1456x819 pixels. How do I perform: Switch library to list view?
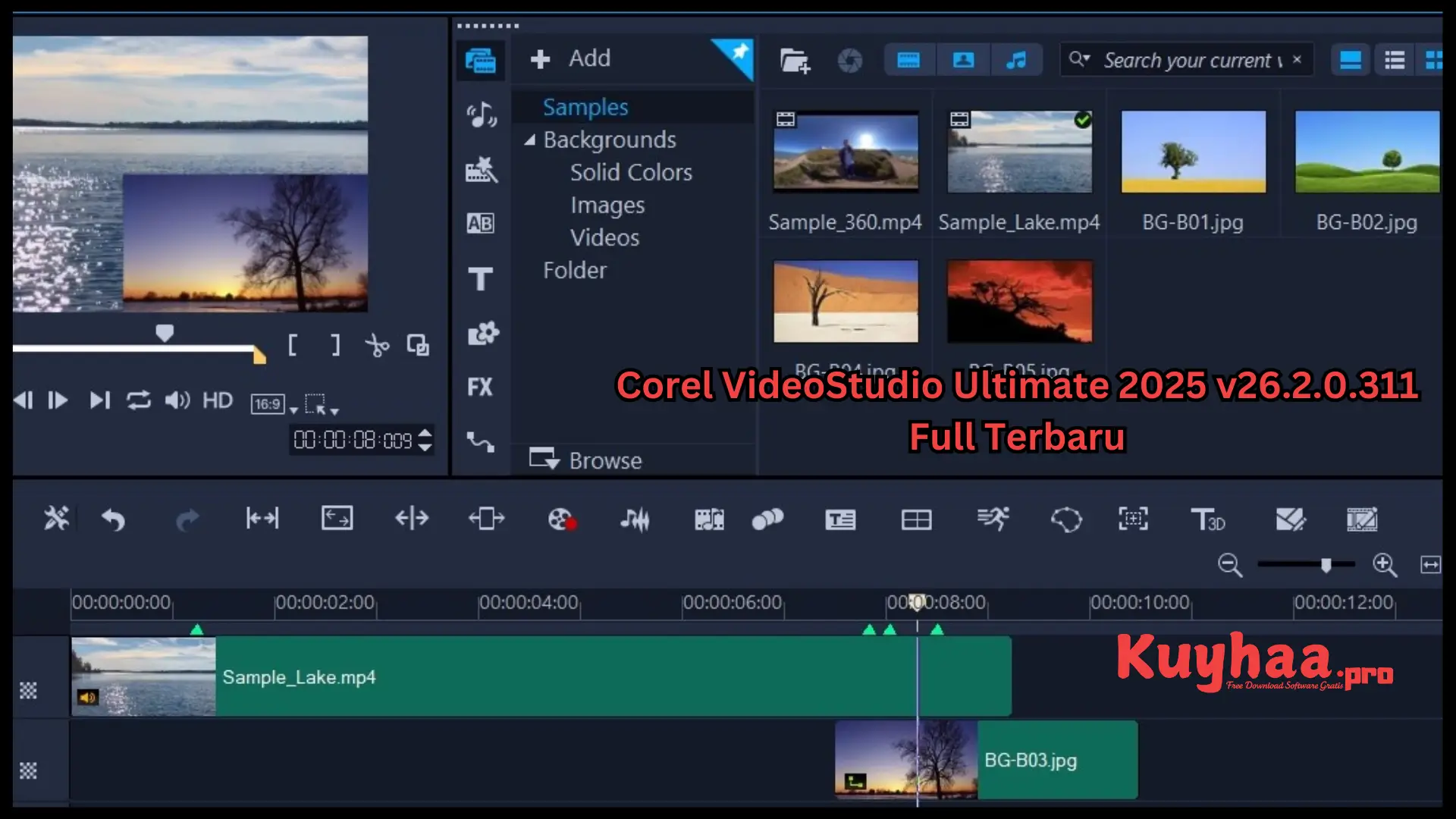click(1394, 60)
